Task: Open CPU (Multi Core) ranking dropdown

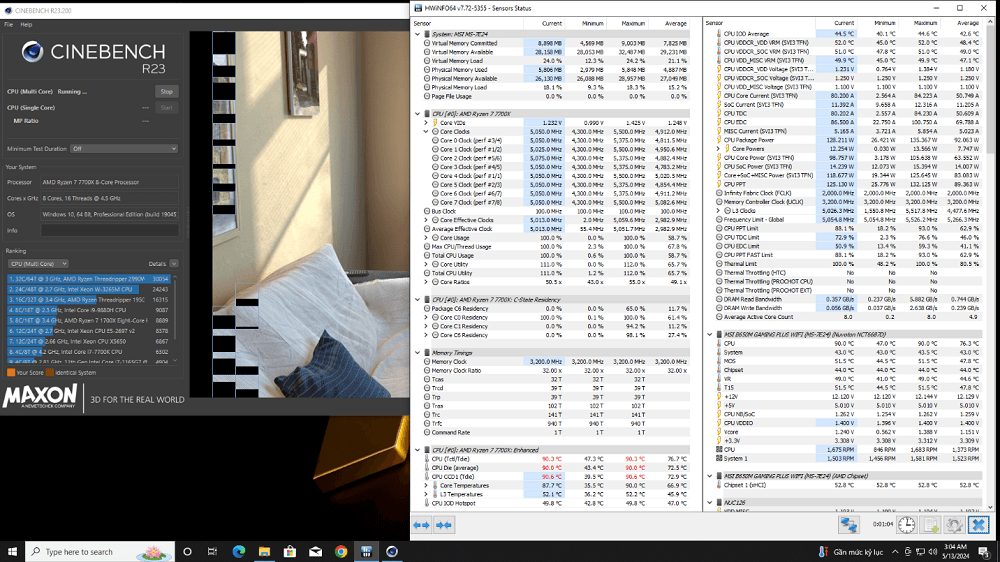Action: 38,263
